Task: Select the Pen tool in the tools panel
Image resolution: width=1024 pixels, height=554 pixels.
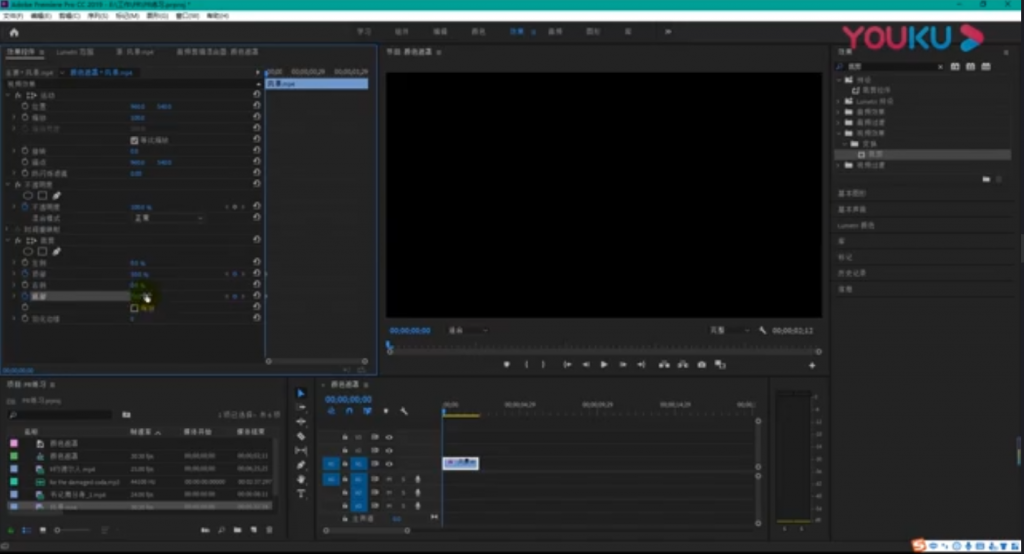Action: (x=301, y=464)
